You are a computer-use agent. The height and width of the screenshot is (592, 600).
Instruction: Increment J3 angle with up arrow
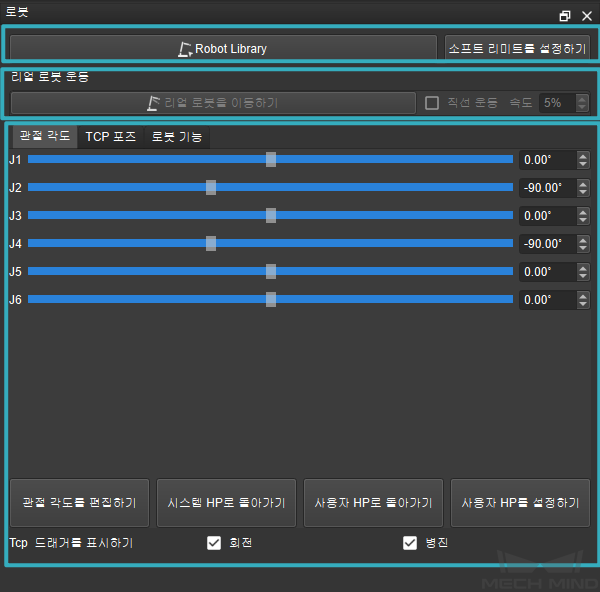pyautogui.click(x=583, y=212)
